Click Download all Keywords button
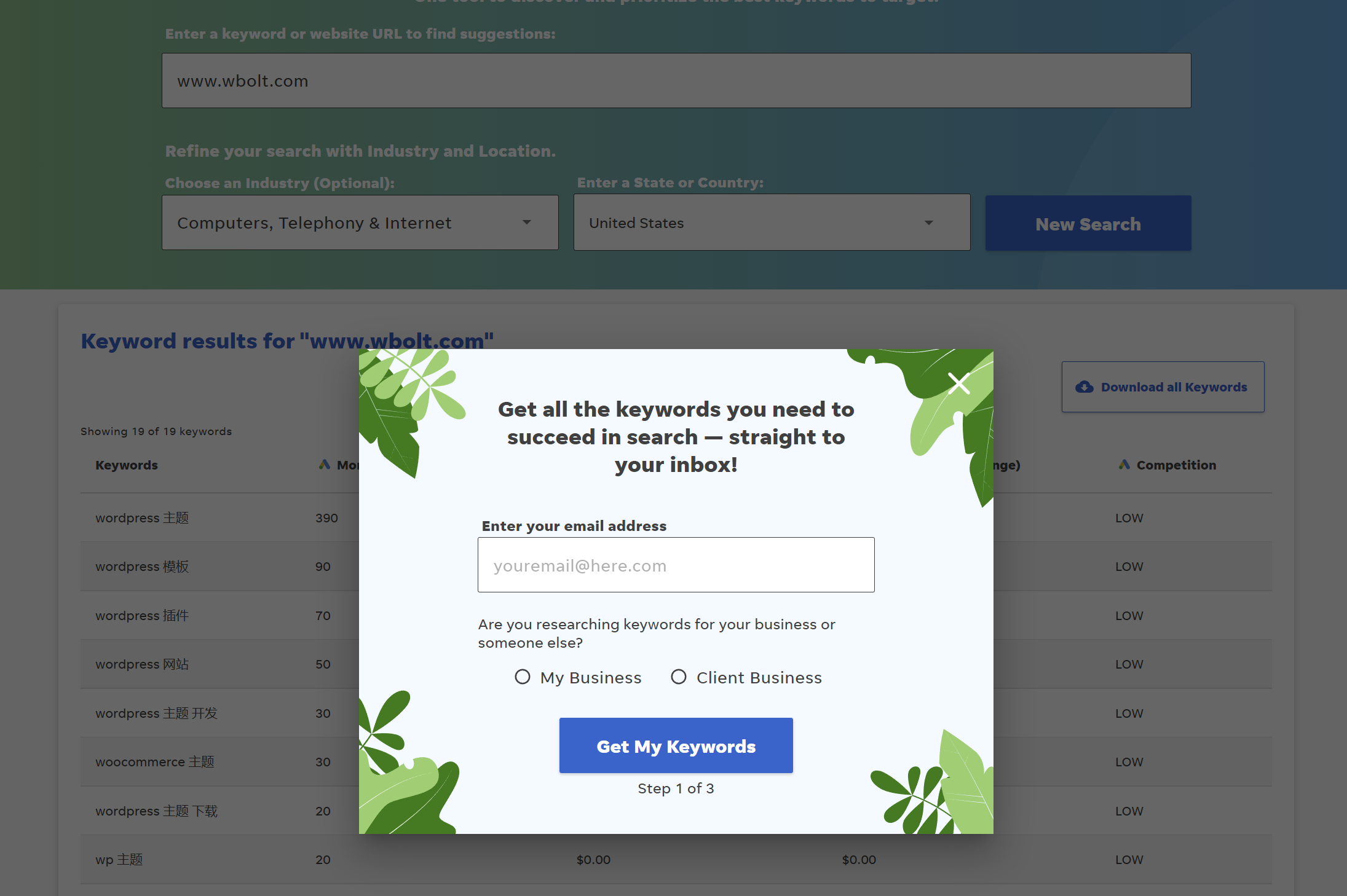The image size is (1347, 896). 1163,387
